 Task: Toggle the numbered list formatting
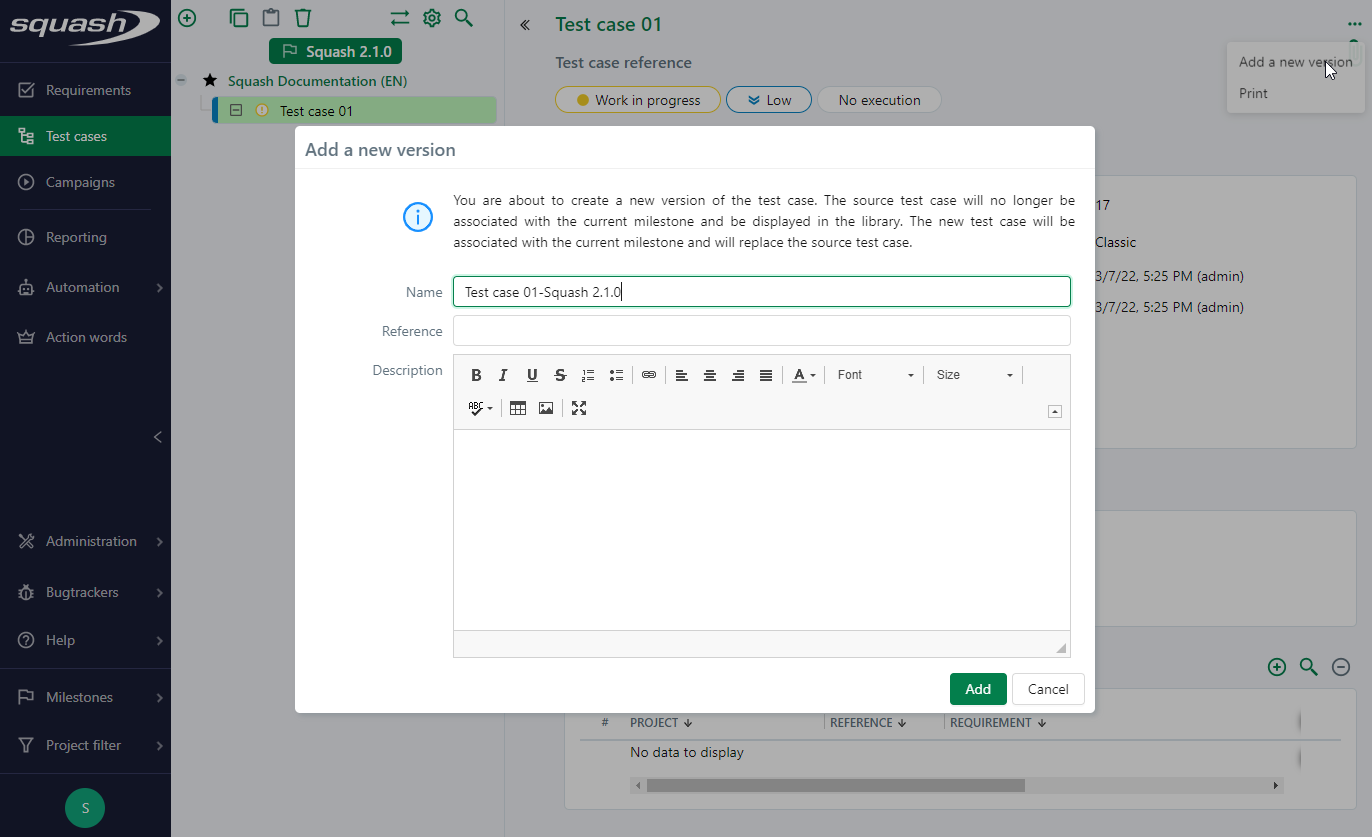pos(588,374)
